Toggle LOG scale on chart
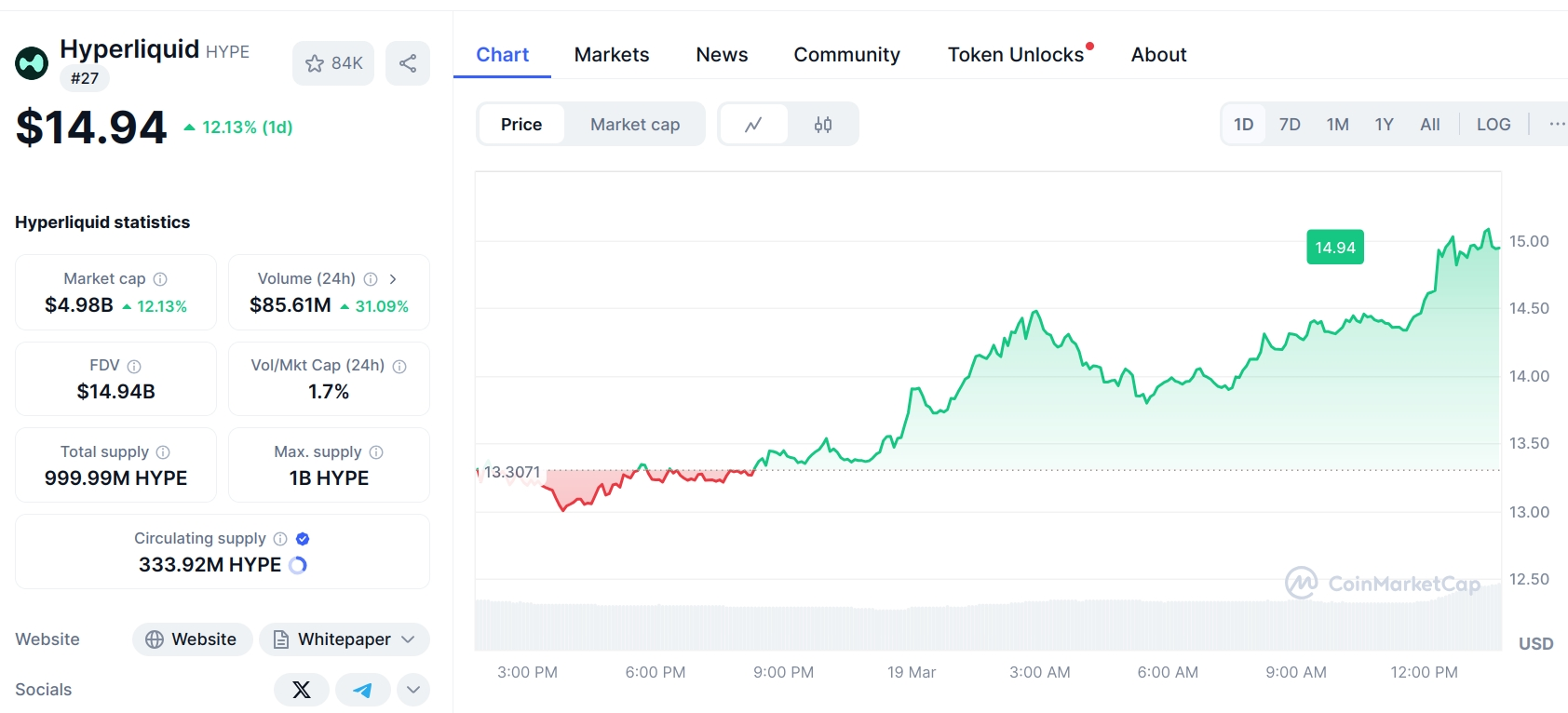 [x=1494, y=125]
